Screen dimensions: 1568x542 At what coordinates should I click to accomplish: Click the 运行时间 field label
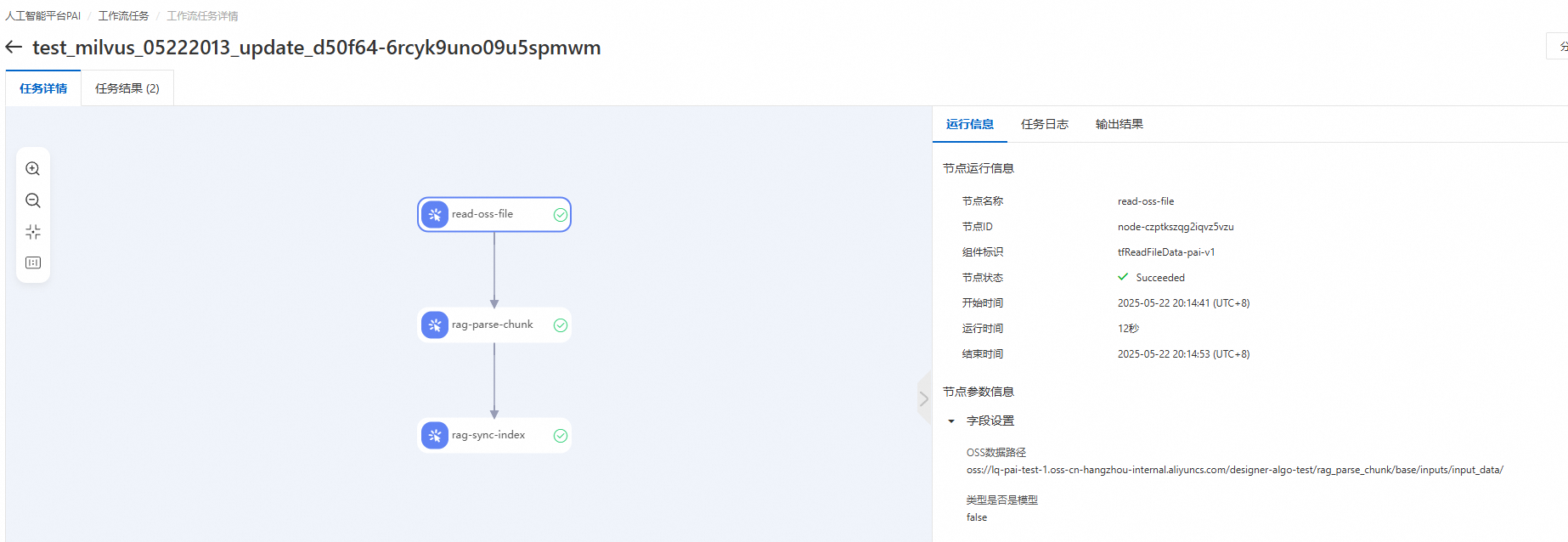[983, 329]
